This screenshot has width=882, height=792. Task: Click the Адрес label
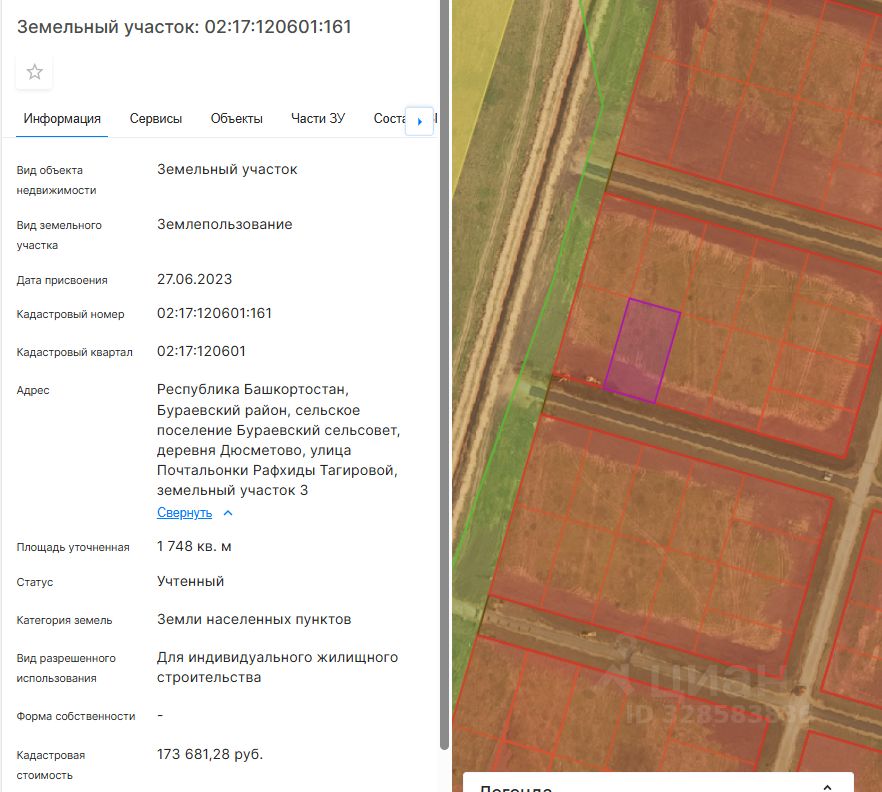(33, 390)
